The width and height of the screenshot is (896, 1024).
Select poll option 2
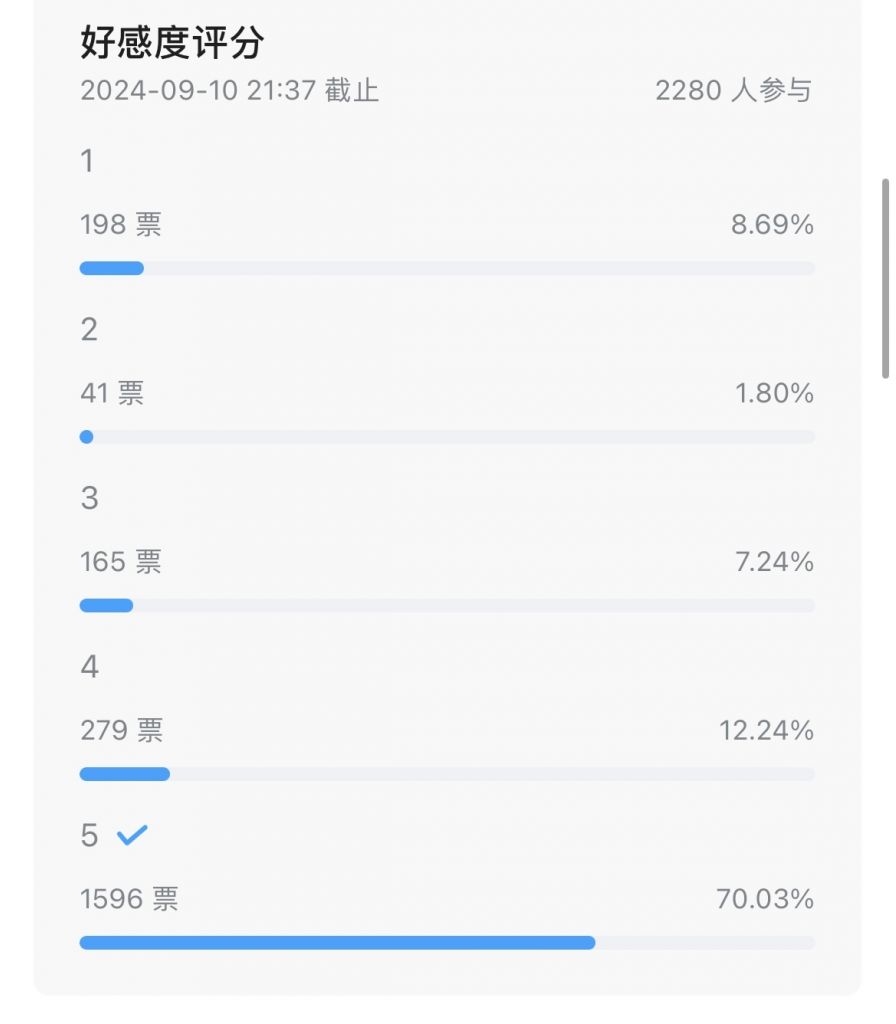(89, 329)
